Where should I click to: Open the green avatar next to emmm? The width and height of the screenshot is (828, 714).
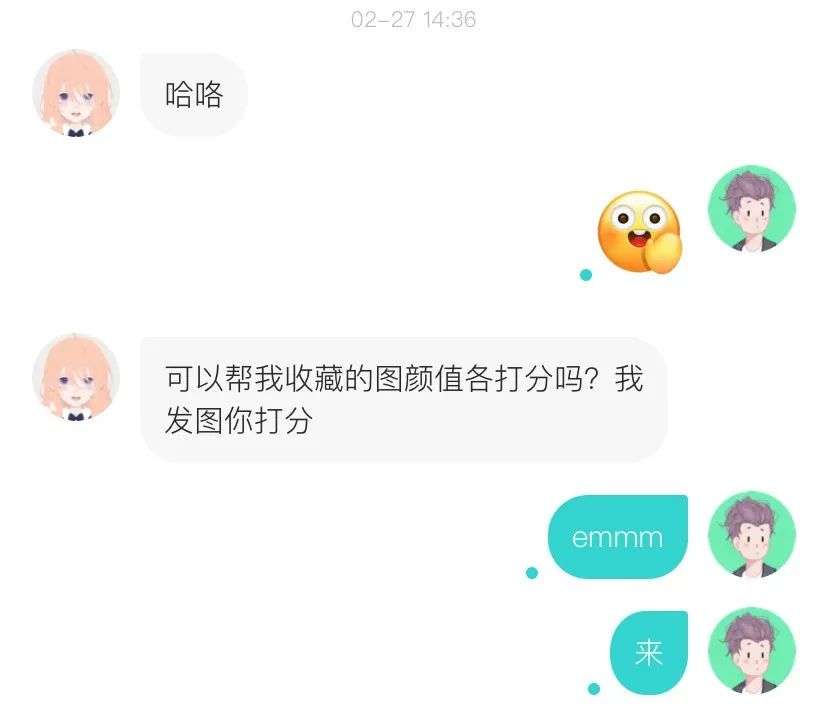point(752,534)
